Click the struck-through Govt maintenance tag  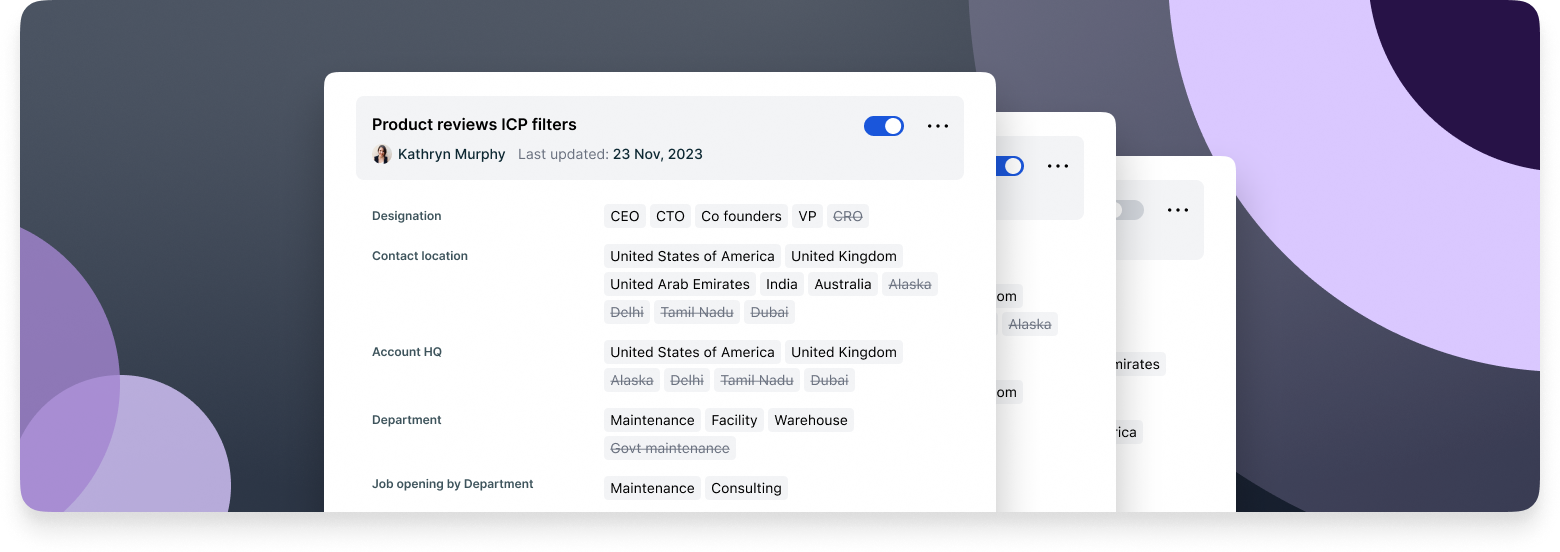click(x=669, y=448)
